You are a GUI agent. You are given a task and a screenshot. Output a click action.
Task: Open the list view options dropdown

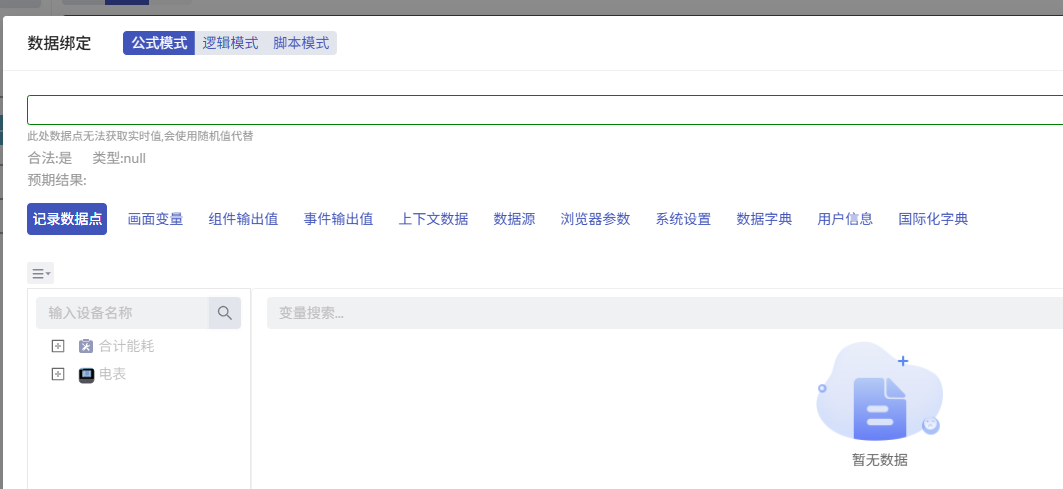coord(41,273)
